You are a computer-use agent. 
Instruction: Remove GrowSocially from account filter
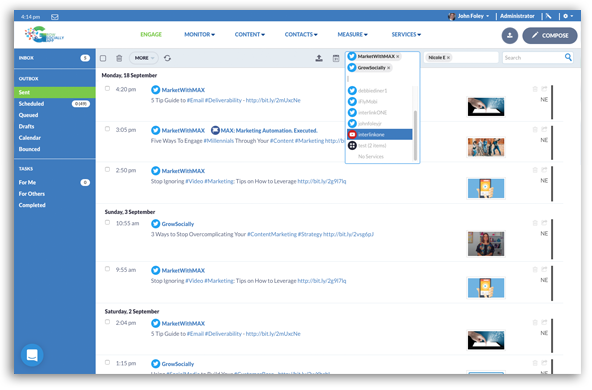pos(388,68)
